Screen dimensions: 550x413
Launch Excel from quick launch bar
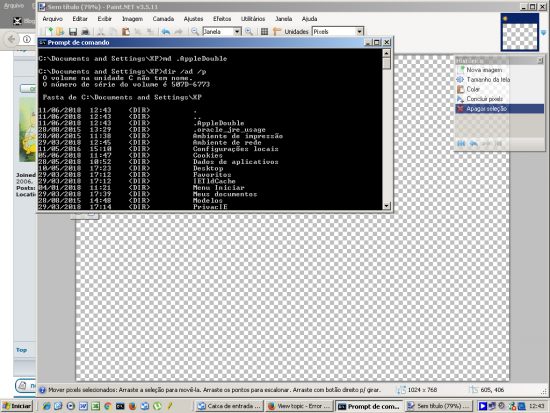(x=95, y=406)
